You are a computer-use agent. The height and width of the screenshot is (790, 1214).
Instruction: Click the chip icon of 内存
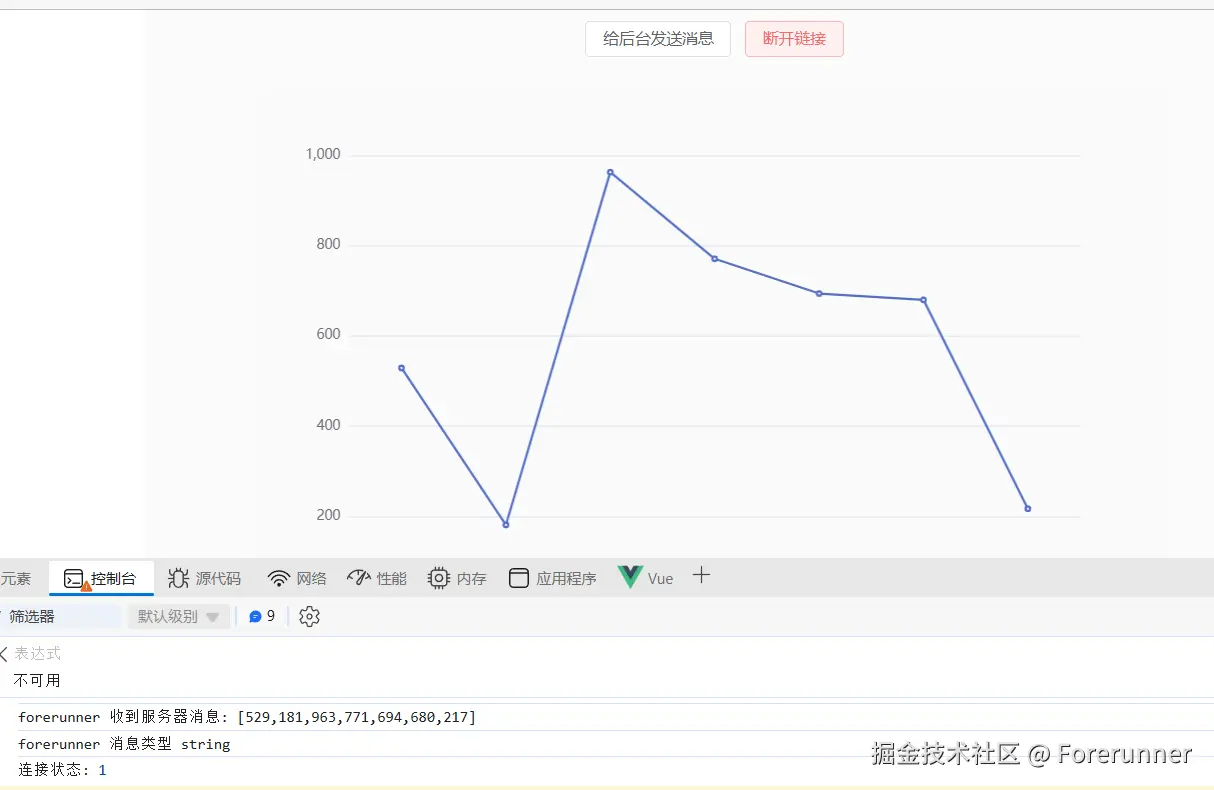[438, 578]
